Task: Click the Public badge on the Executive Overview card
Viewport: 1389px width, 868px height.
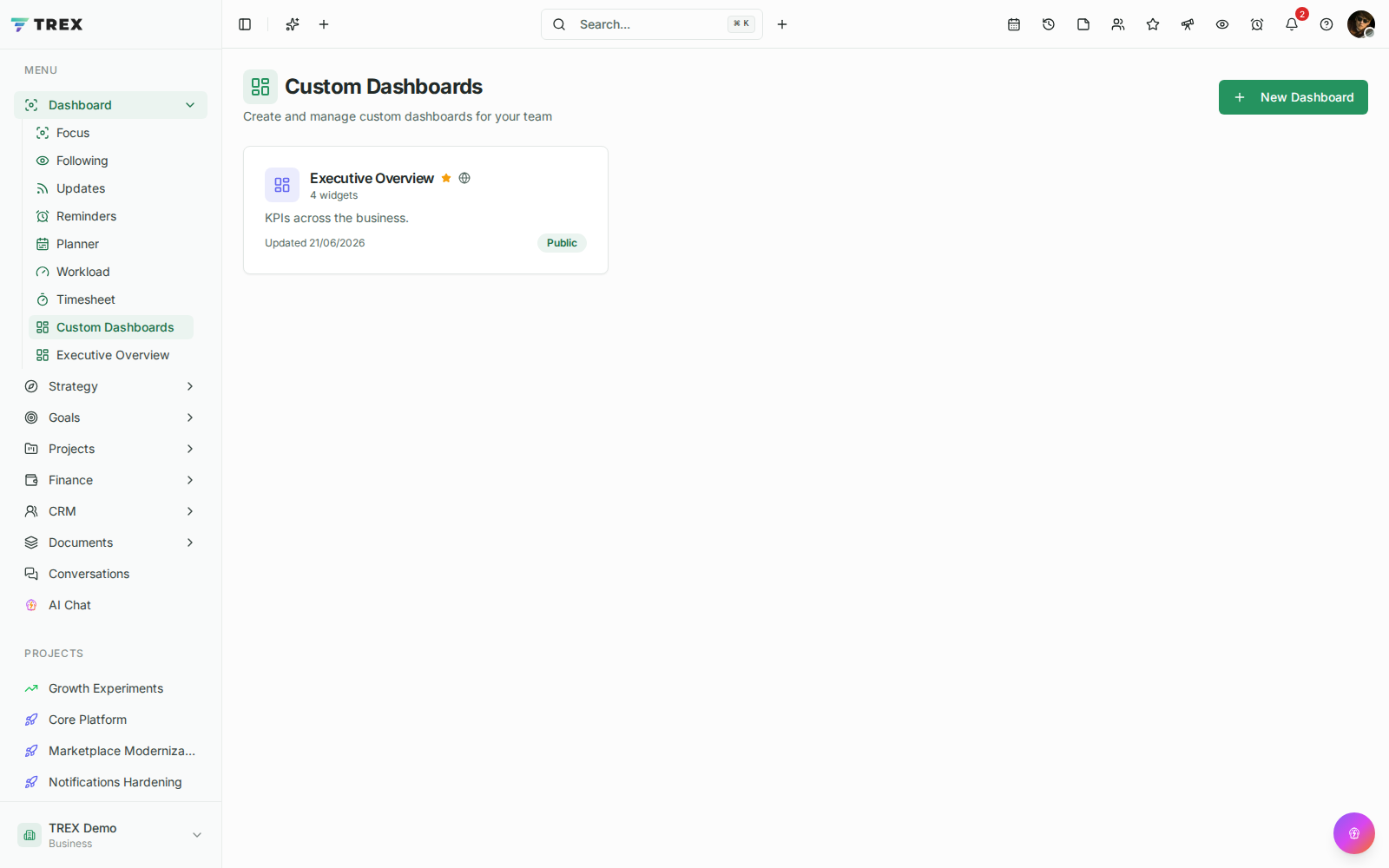Action: pos(562,243)
